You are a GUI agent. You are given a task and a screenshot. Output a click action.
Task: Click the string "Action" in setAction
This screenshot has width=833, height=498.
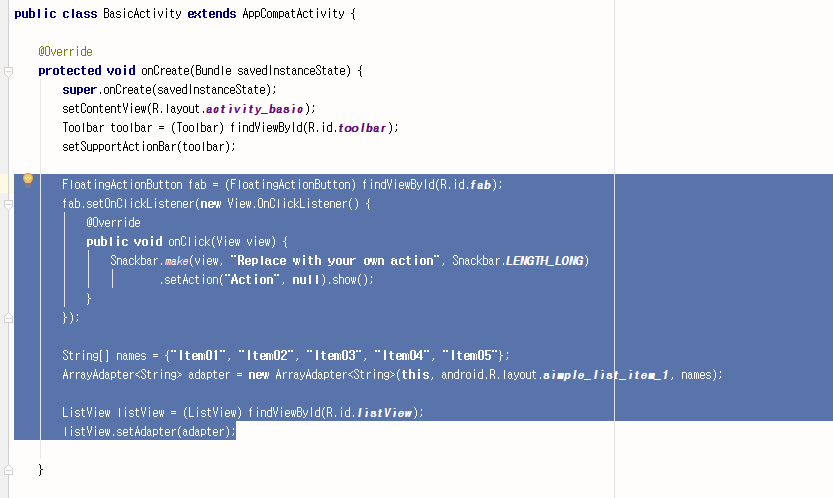pos(252,280)
